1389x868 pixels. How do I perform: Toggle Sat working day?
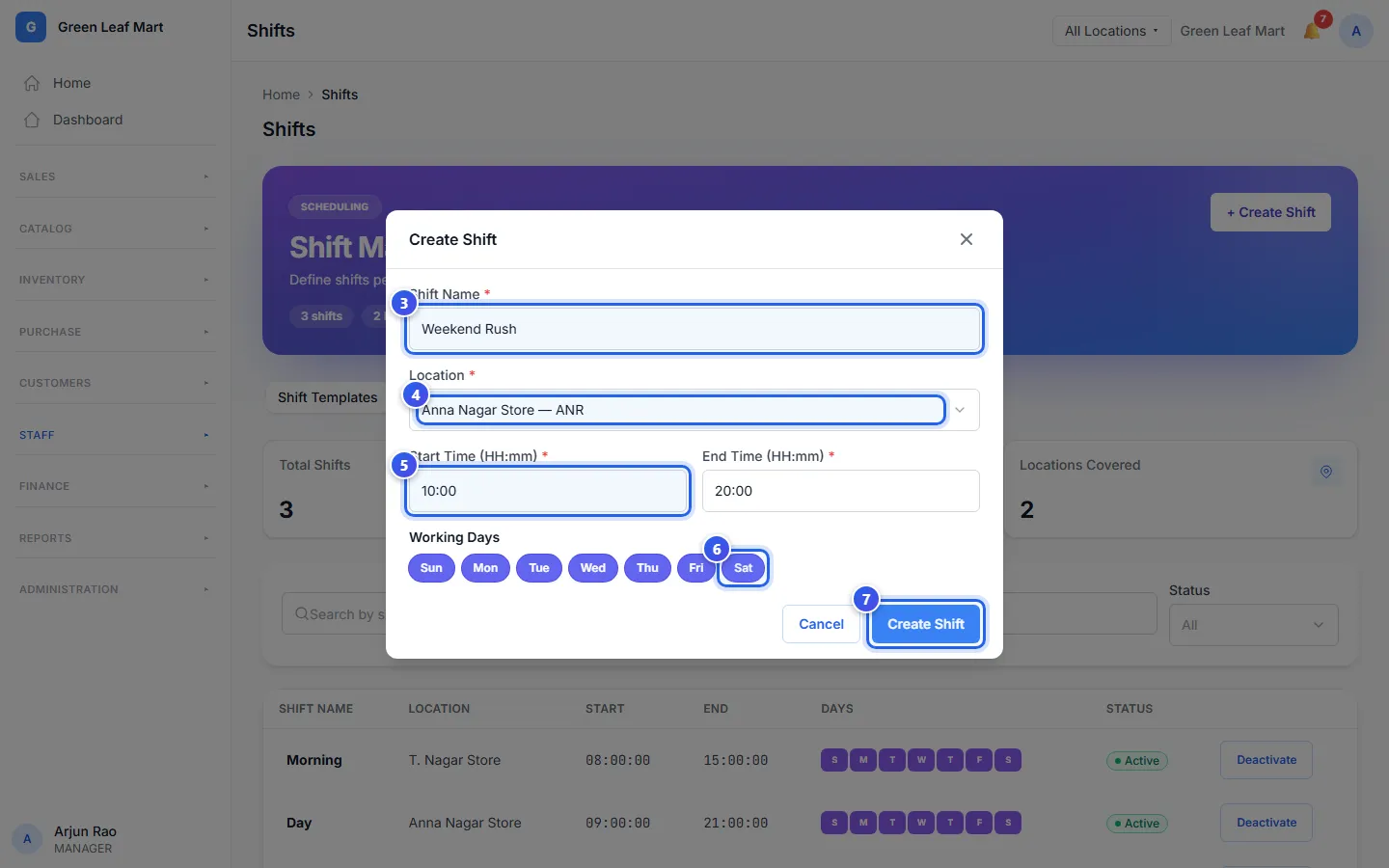tap(743, 568)
